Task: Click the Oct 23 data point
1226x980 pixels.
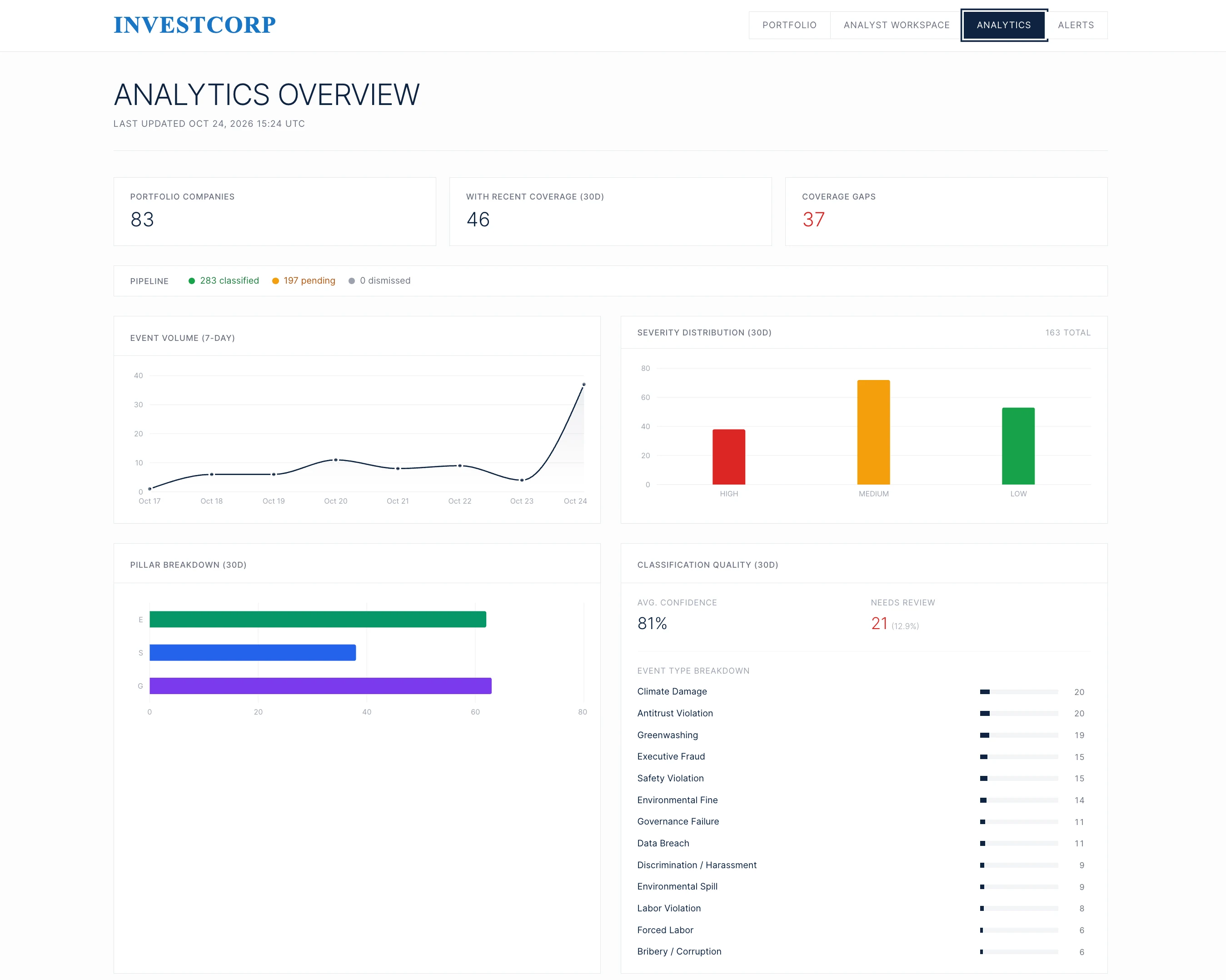Action: (522, 480)
